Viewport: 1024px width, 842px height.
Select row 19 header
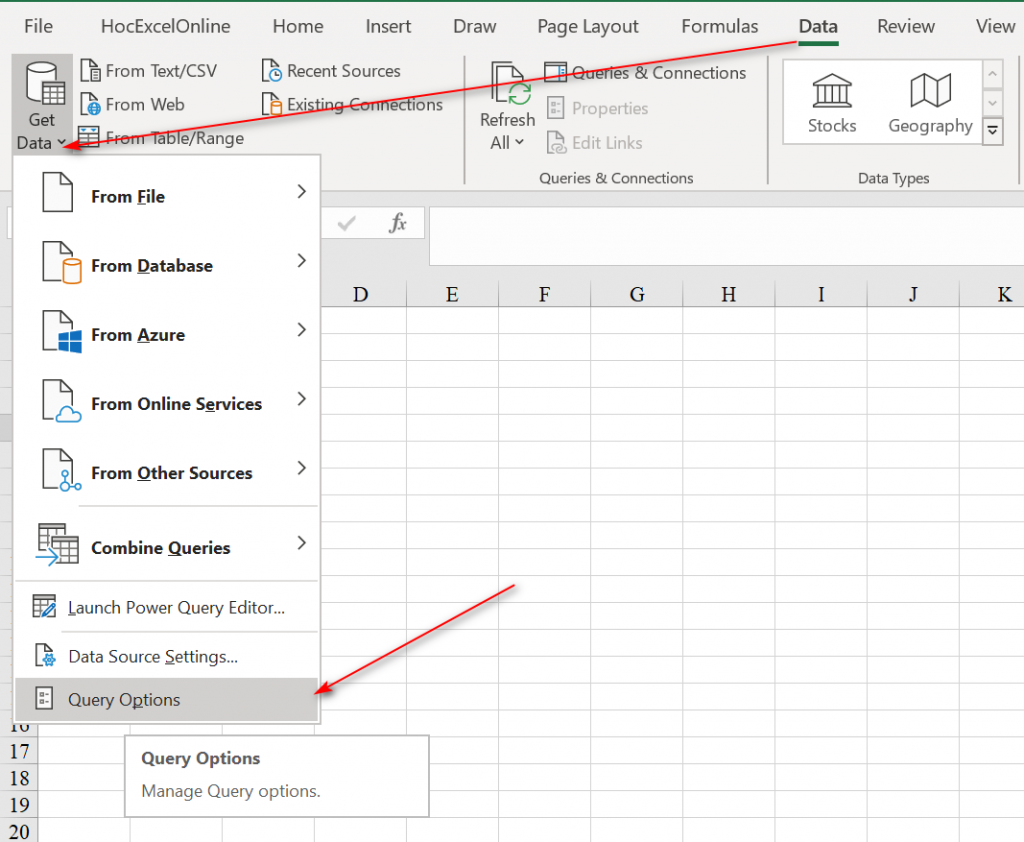pyautogui.click(x=19, y=805)
